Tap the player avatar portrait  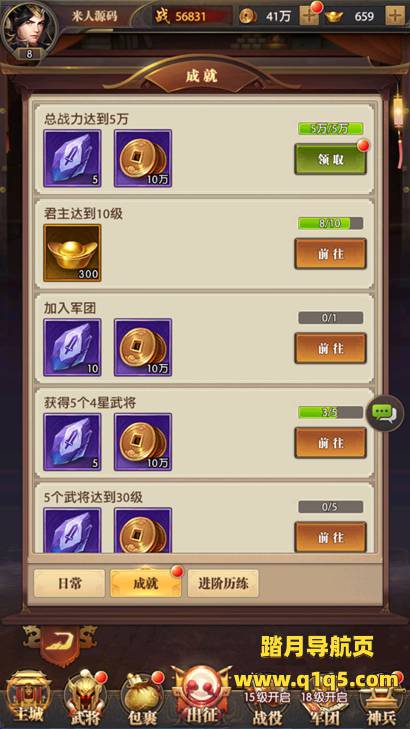tap(29, 29)
